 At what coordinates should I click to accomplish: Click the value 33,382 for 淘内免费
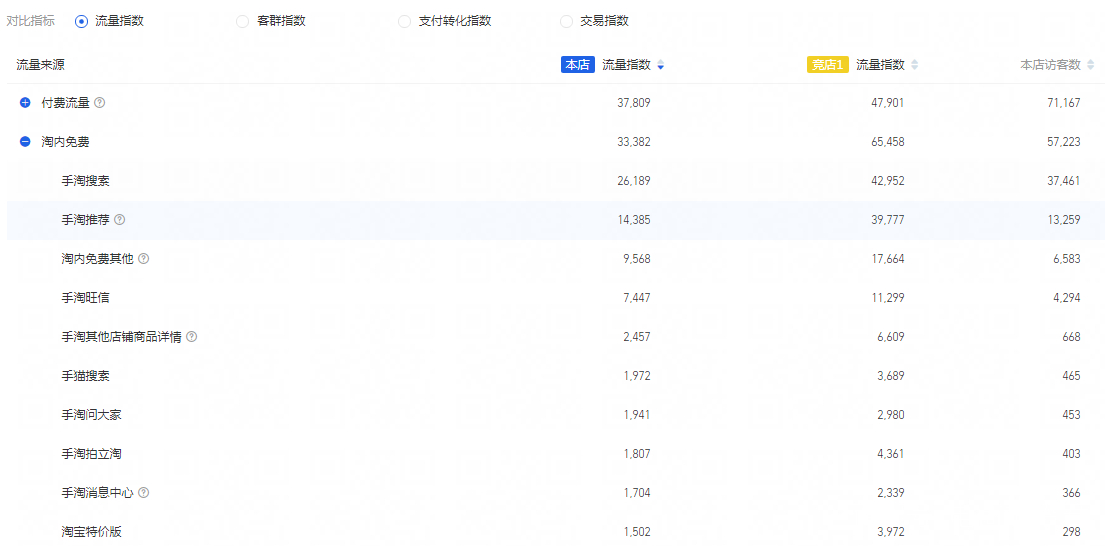[634, 142]
